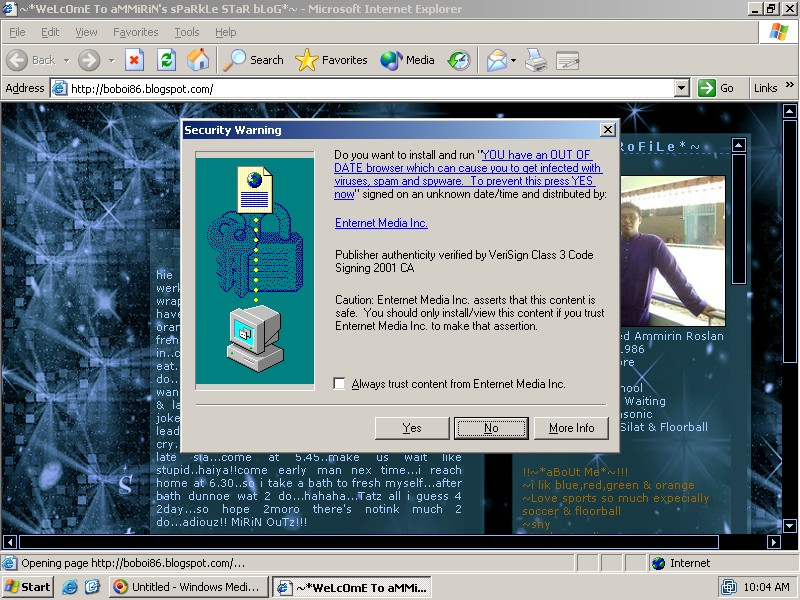Switch to Untitled - Windows Media taskbar item
This screenshot has width=800, height=600.
[x=188, y=587]
